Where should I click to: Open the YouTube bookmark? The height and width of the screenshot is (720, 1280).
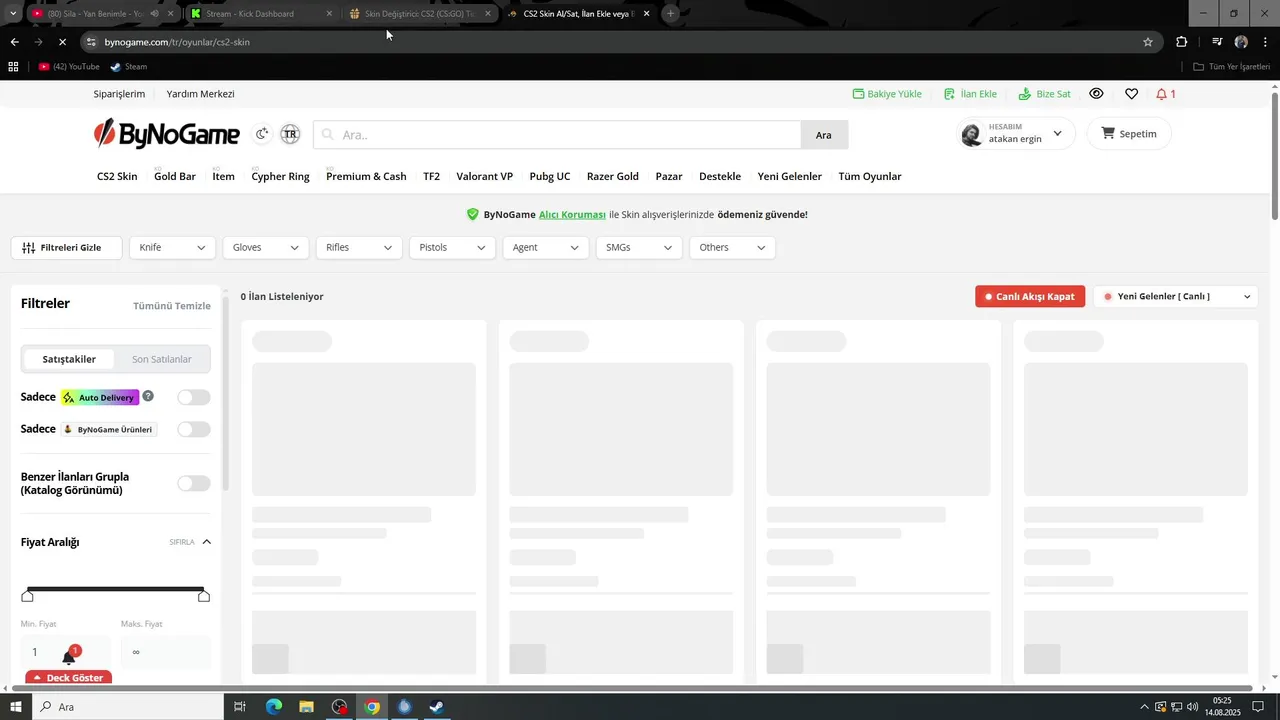tap(69, 66)
